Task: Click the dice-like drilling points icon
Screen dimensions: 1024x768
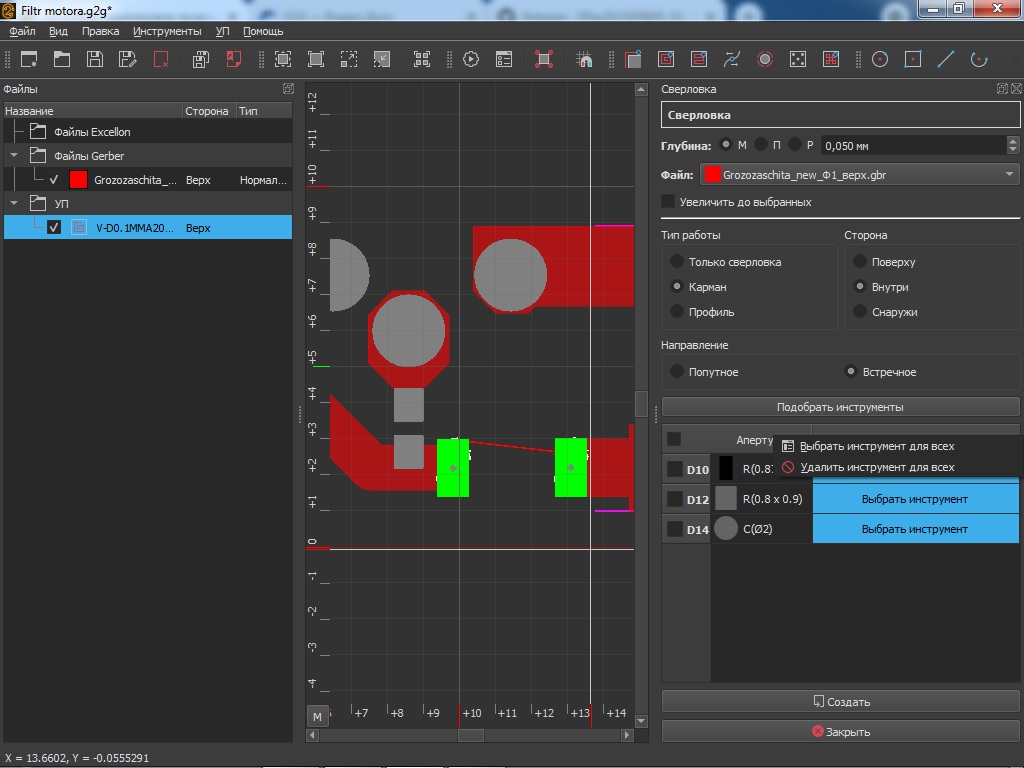Action: point(798,59)
